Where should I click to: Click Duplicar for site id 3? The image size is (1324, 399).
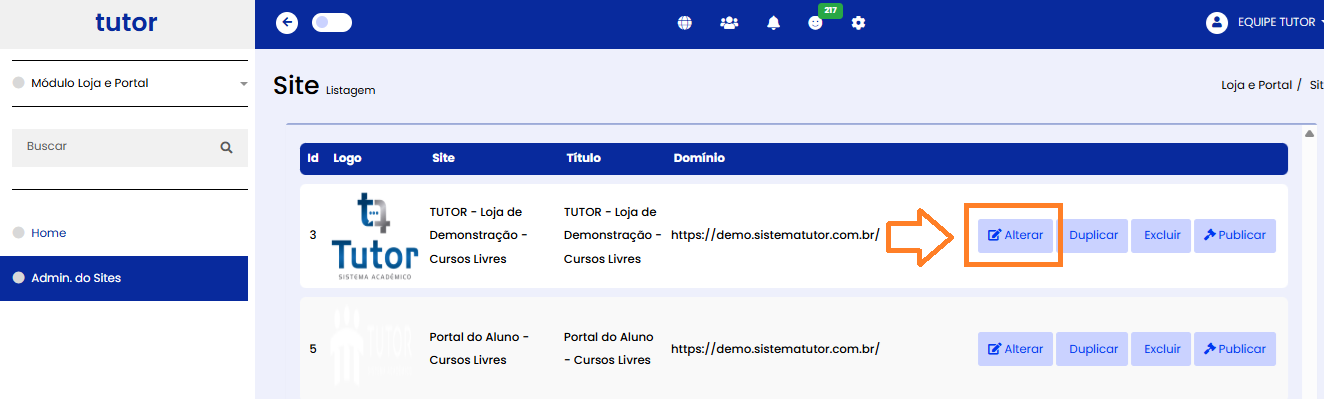pyautogui.click(x=1093, y=236)
